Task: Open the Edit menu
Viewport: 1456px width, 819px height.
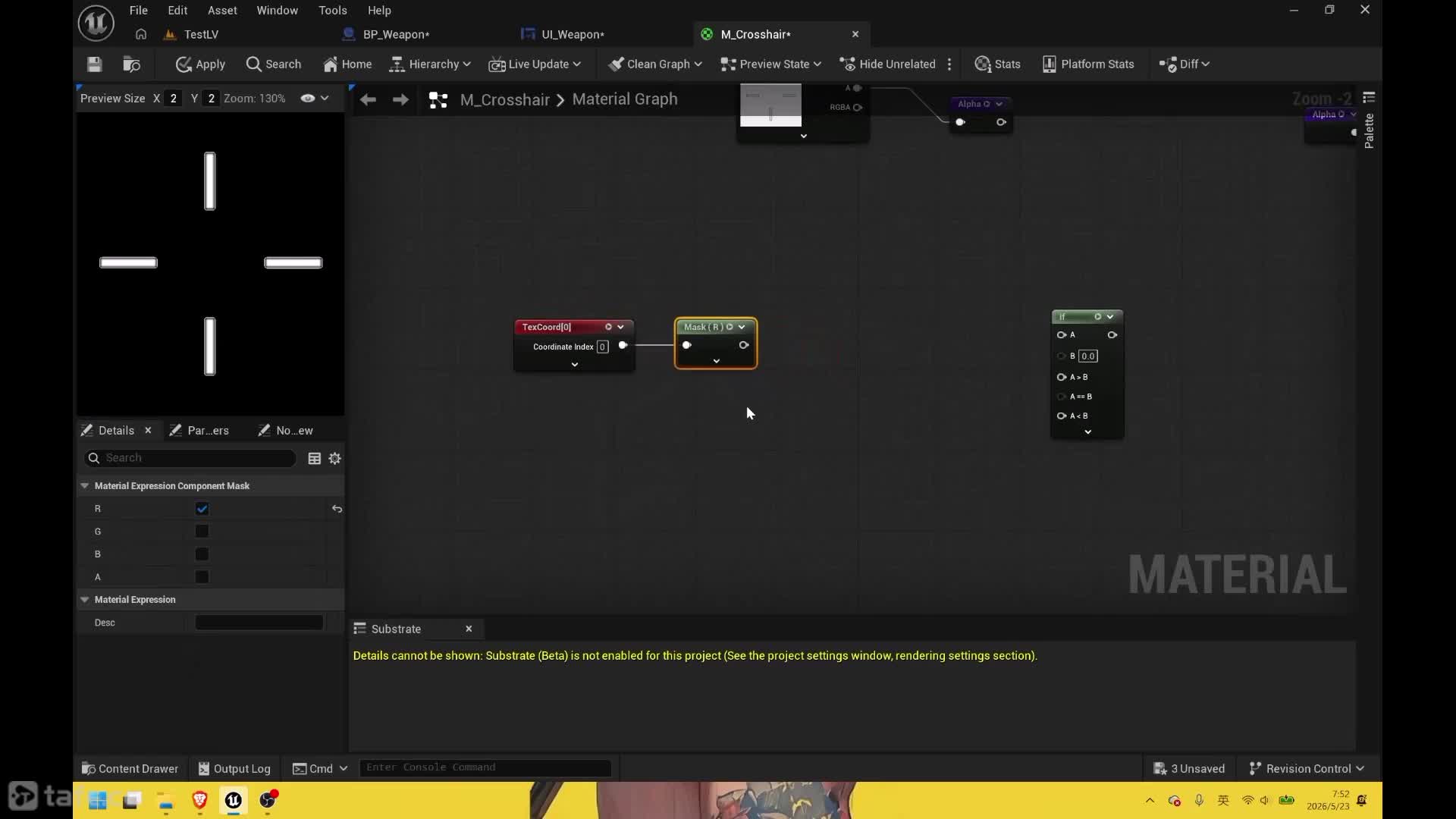Action: pos(177,11)
